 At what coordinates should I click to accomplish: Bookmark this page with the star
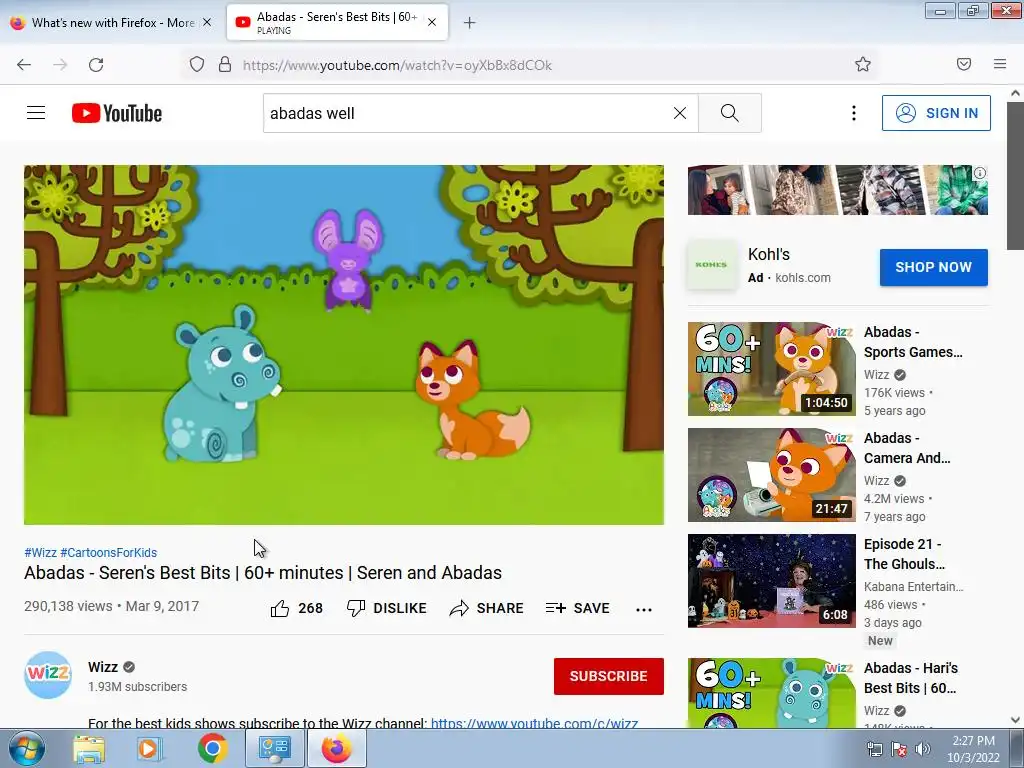(863, 64)
